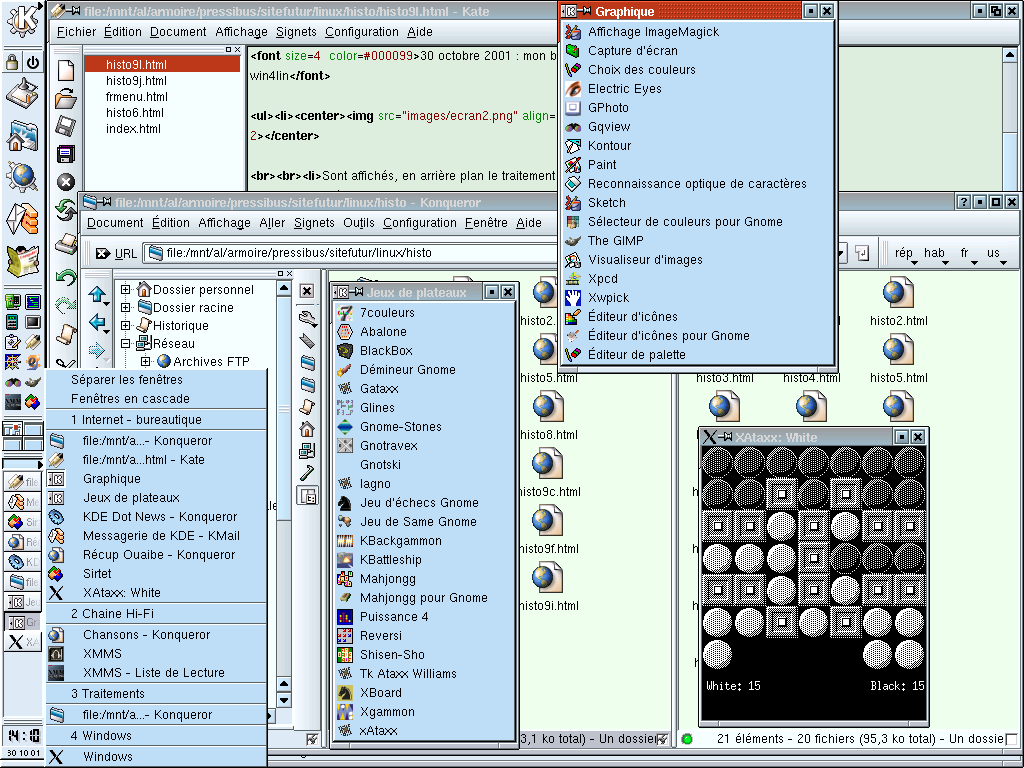Expand the Dossier personnel tree node

click(126, 290)
